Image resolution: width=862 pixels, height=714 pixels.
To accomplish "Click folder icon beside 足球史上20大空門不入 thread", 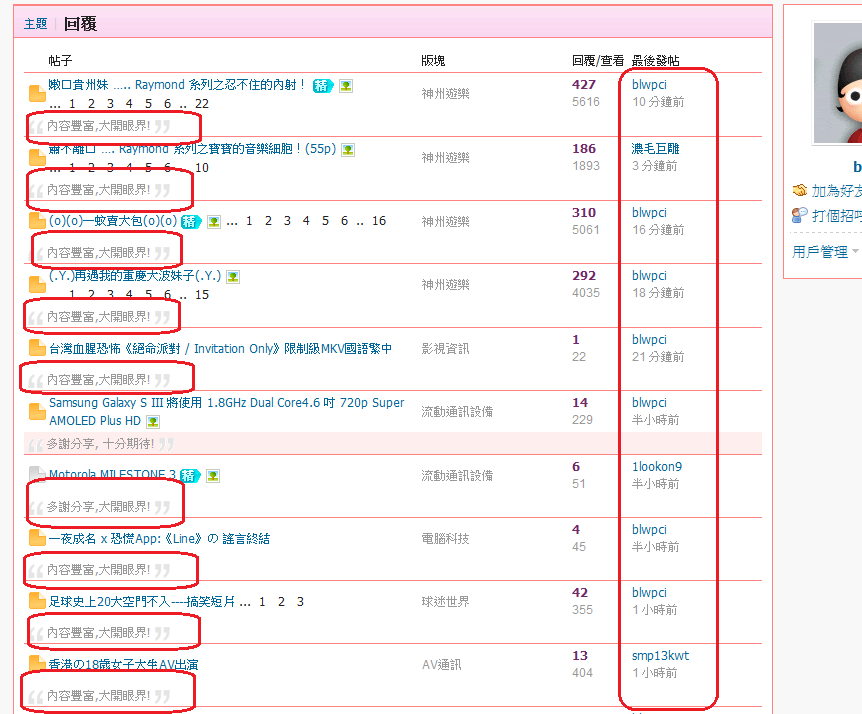I will [x=37, y=602].
